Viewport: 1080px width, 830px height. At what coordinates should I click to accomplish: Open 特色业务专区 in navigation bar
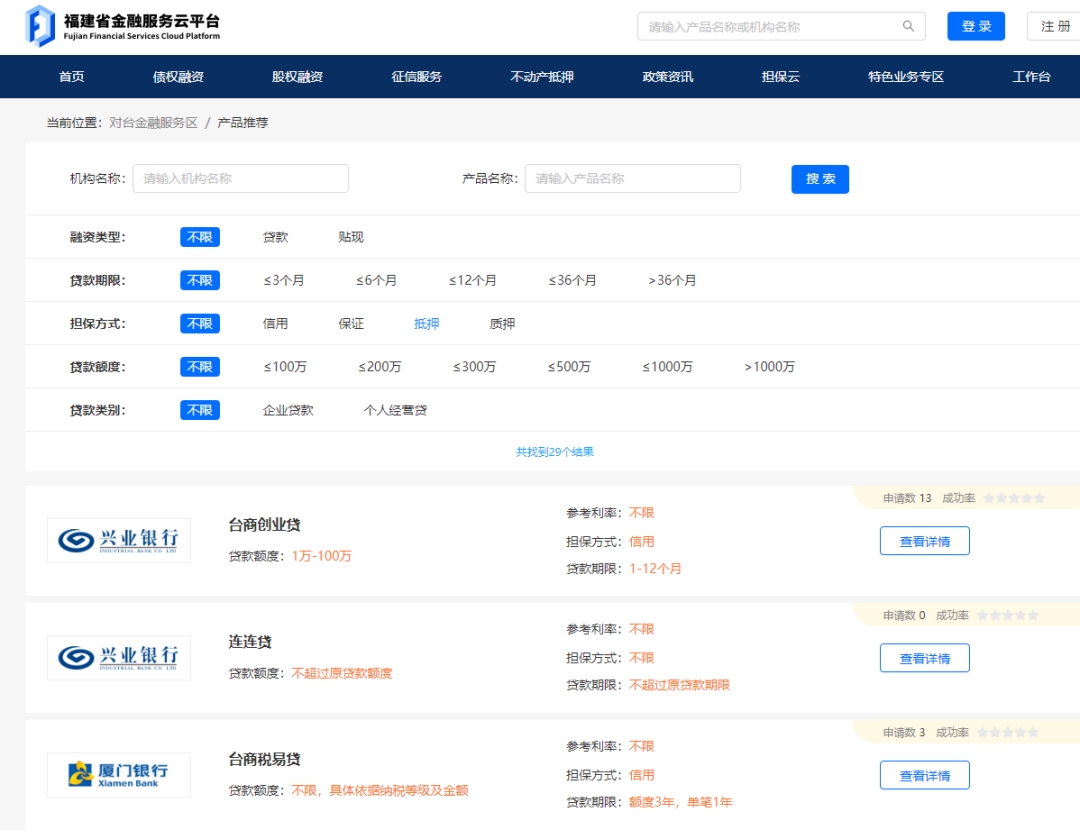pyautogui.click(x=906, y=77)
